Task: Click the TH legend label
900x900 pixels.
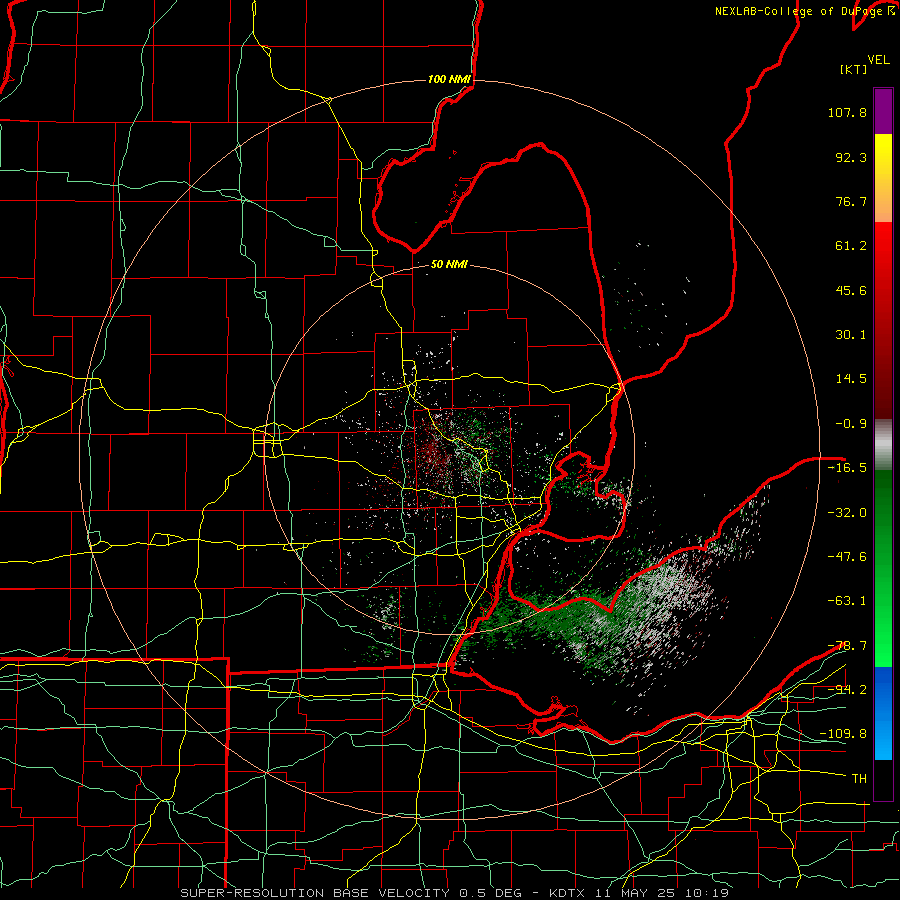Action: coord(859,779)
